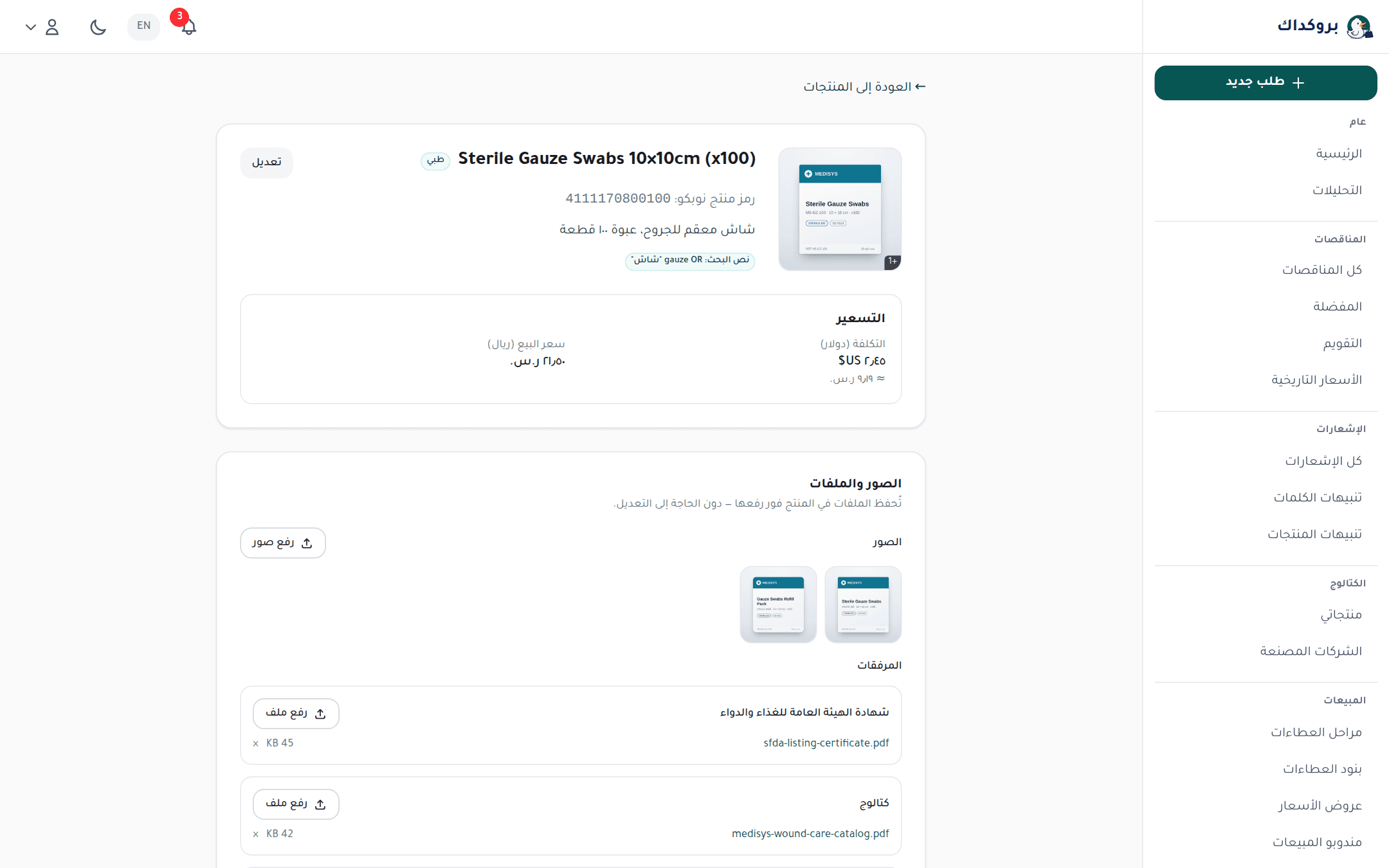This screenshot has width=1389, height=868.
Task: Open الشركات المصنعة page
Action: (1311, 651)
